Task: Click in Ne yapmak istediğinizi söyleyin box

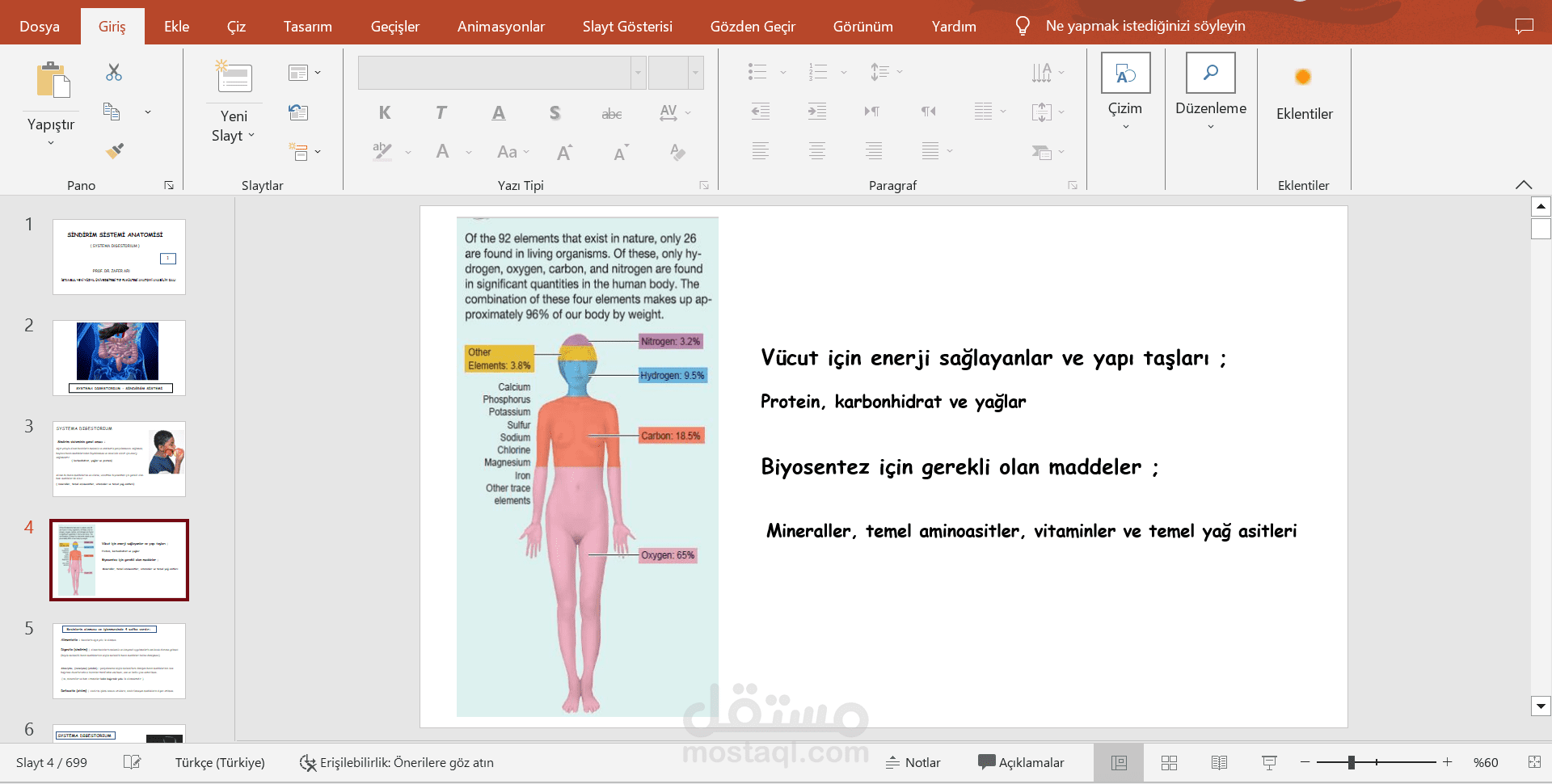Action: [1145, 26]
